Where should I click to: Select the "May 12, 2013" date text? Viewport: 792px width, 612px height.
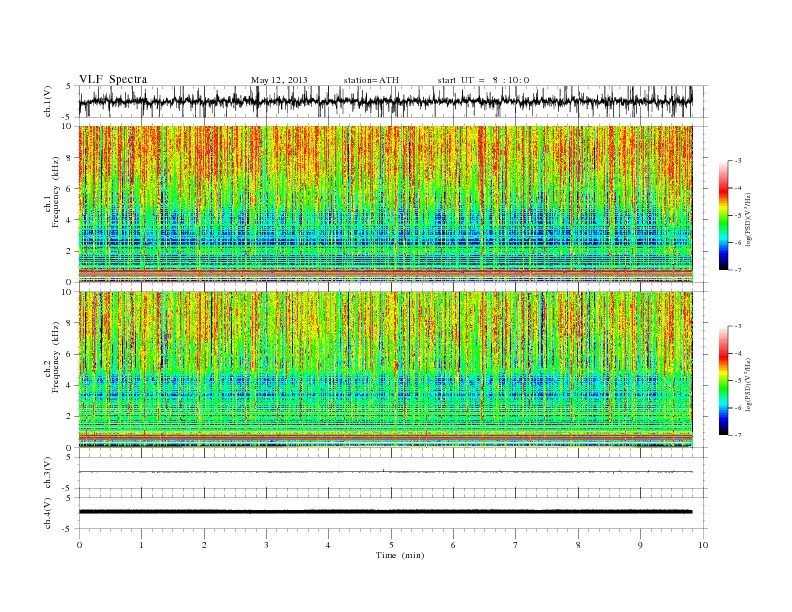(279, 80)
